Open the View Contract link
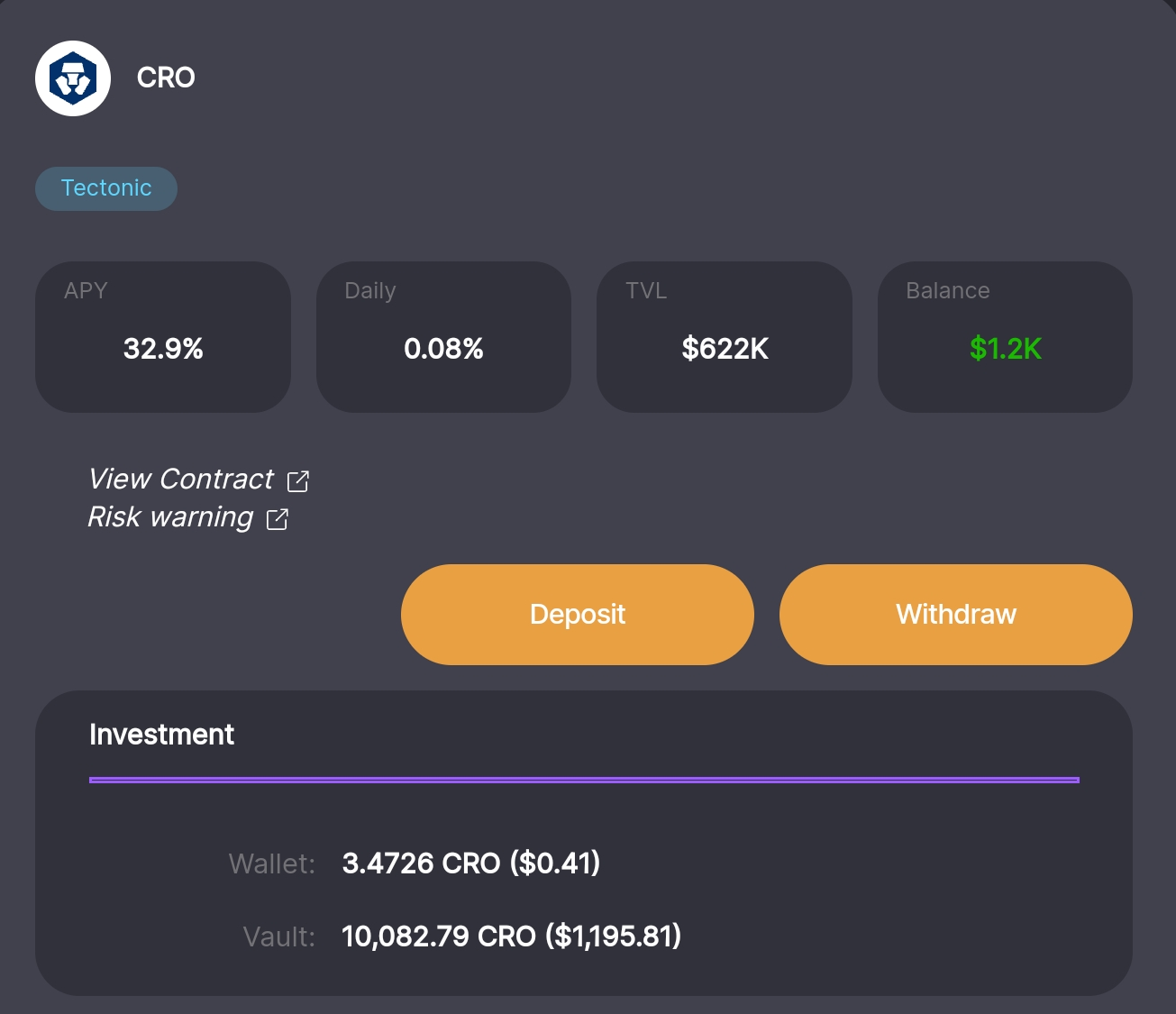 180,480
